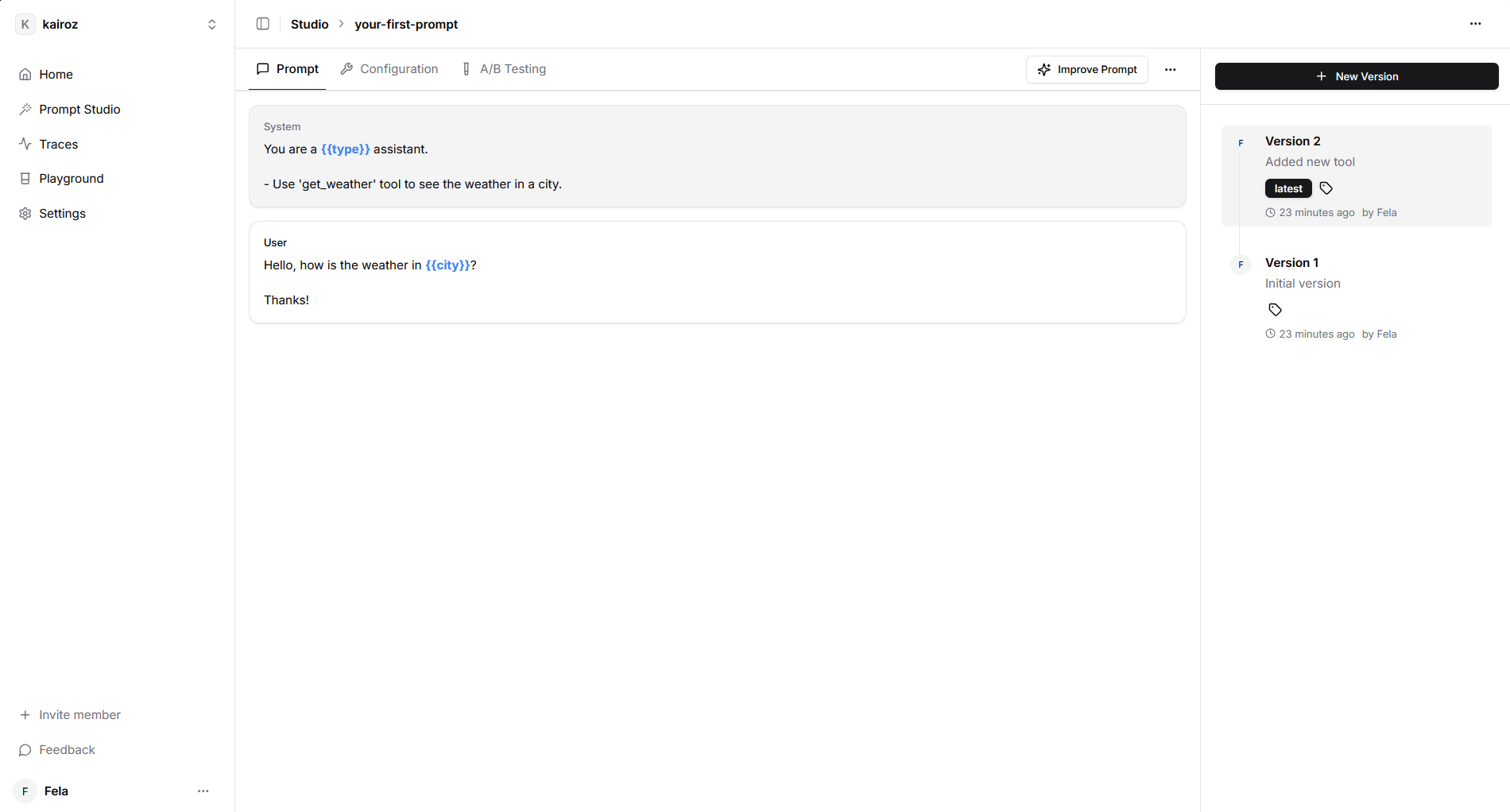Expand the kairoz workspace switcher
This screenshot has height=812, width=1510.
point(211,25)
